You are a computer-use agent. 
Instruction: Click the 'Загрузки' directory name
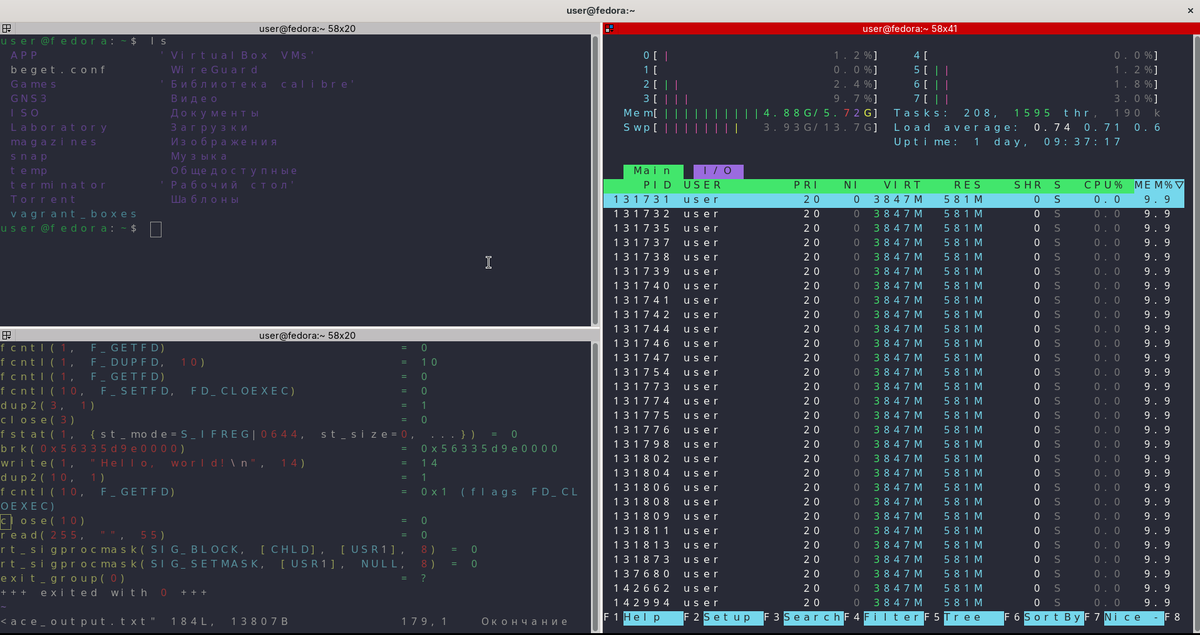point(209,128)
